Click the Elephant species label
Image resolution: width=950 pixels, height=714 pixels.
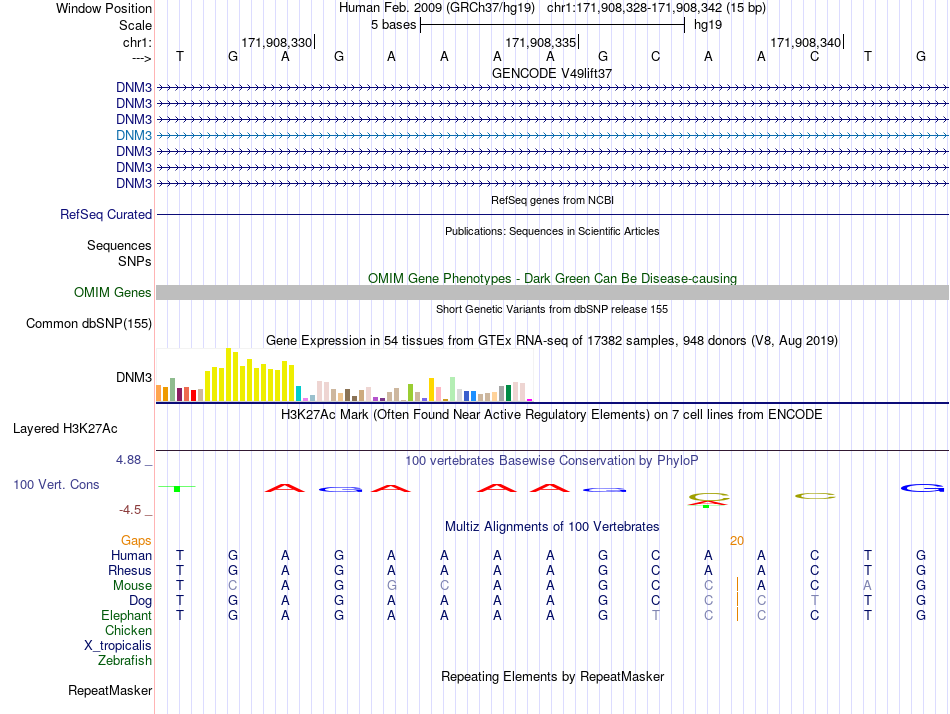coord(126,616)
